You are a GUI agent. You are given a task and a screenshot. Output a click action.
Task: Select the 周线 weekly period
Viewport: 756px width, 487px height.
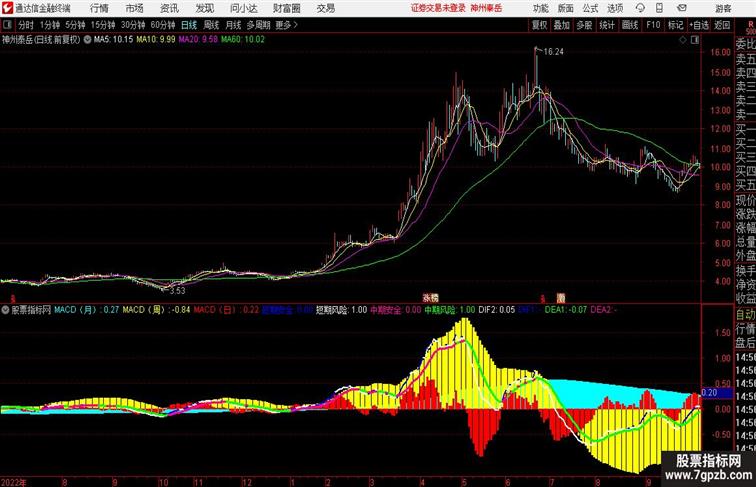pyautogui.click(x=211, y=25)
